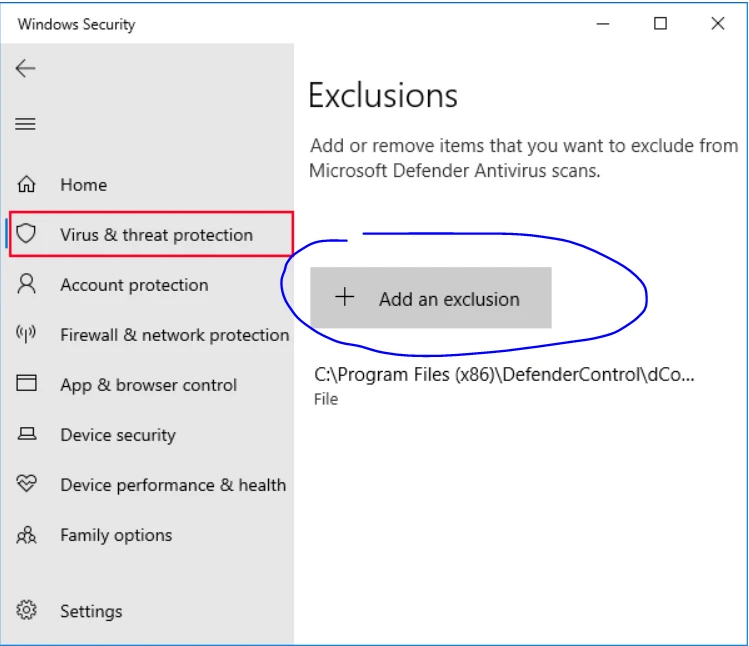Open Family options in the sidebar
The image size is (749, 646).
click(116, 535)
